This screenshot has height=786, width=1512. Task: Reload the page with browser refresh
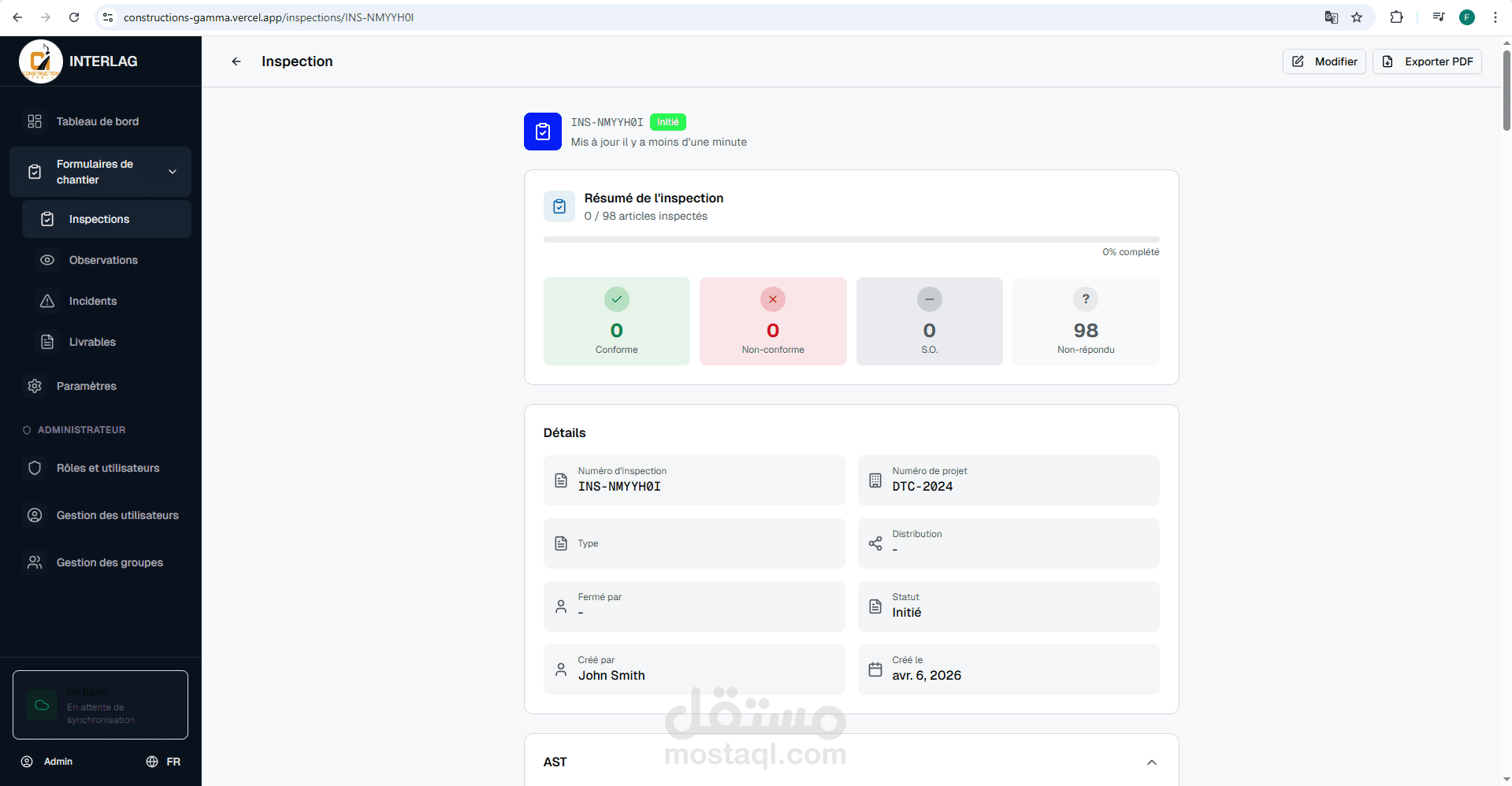click(74, 17)
